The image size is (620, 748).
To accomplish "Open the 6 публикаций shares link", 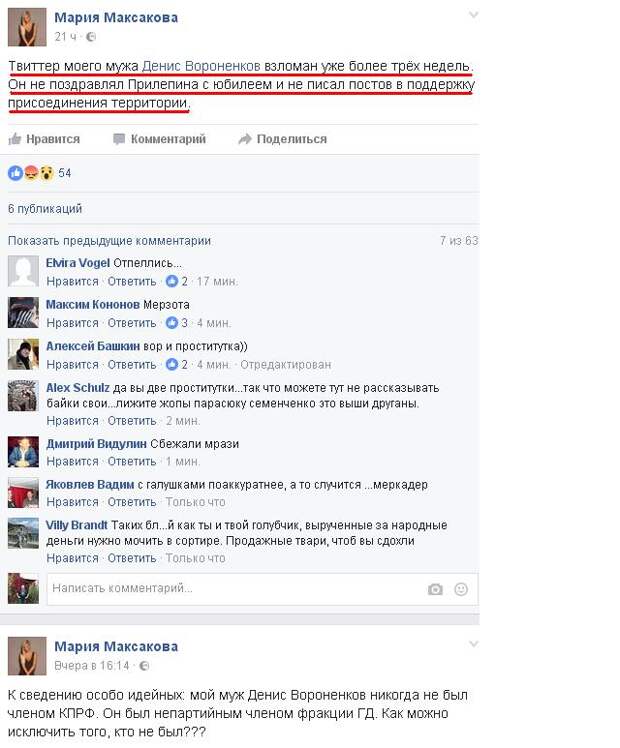I will click(x=45, y=209).
